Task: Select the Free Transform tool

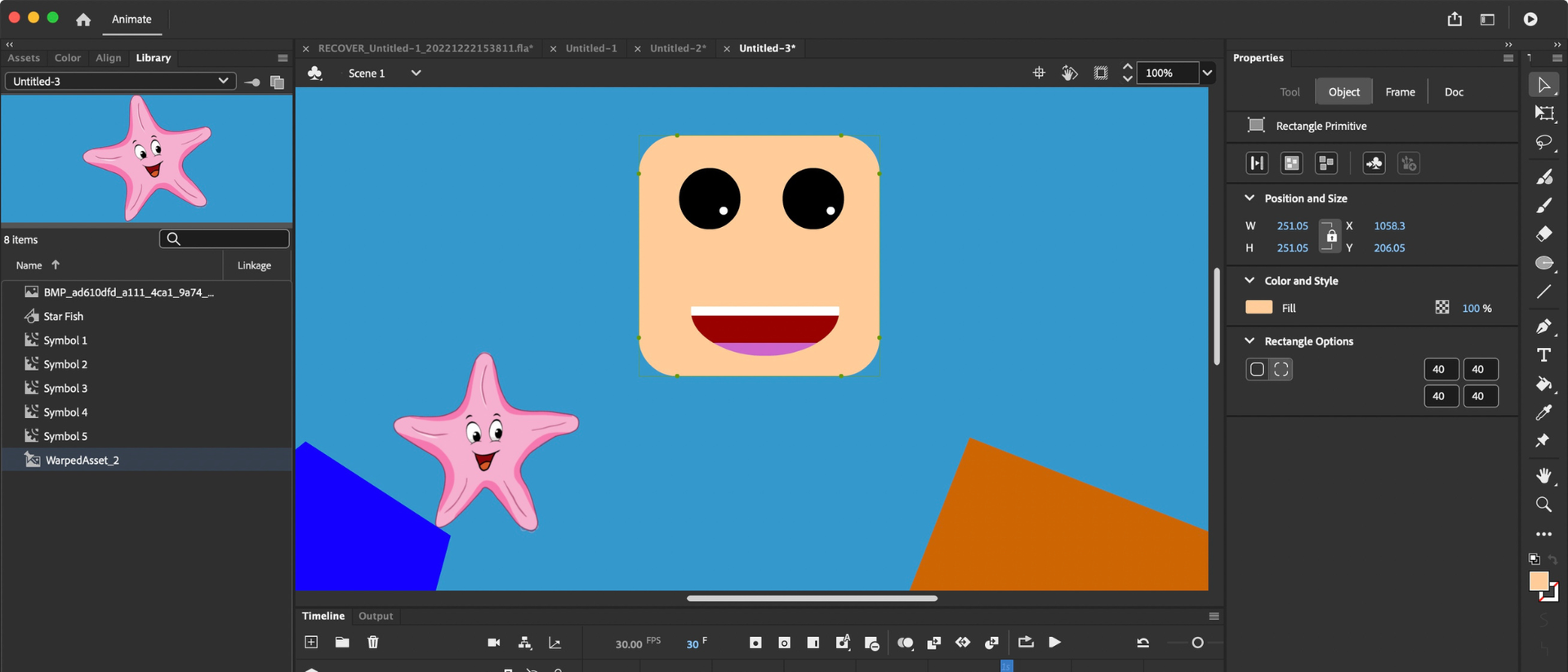Action: [1543, 113]
